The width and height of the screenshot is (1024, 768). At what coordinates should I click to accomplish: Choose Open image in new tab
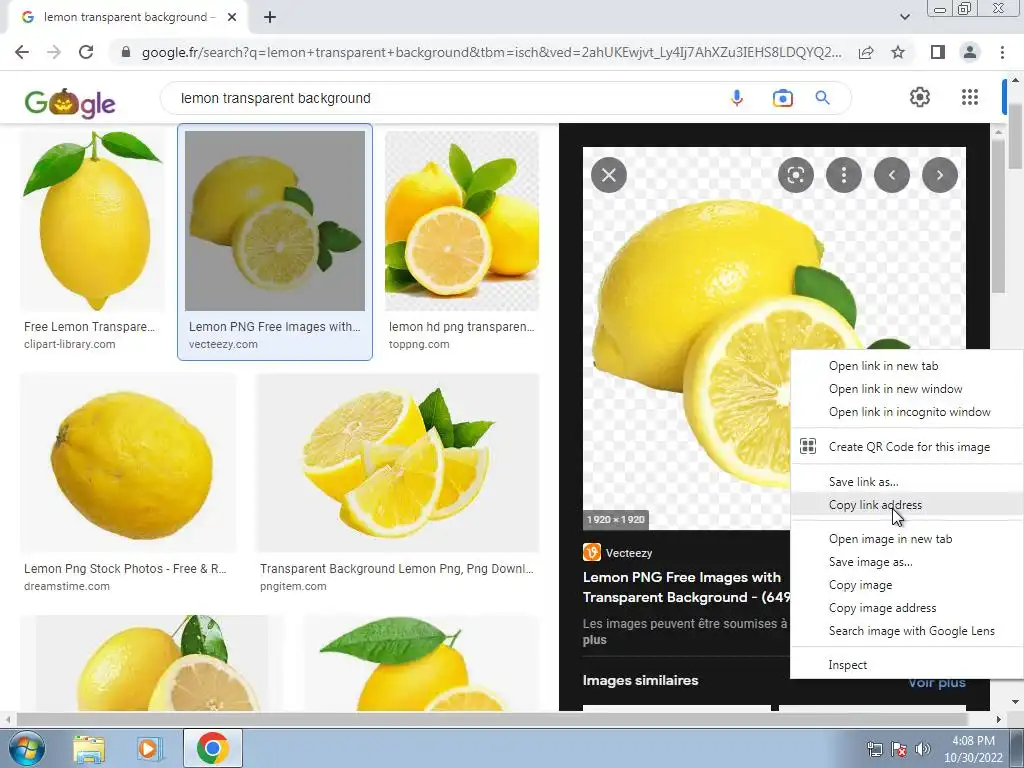click(x=906, y=539)
